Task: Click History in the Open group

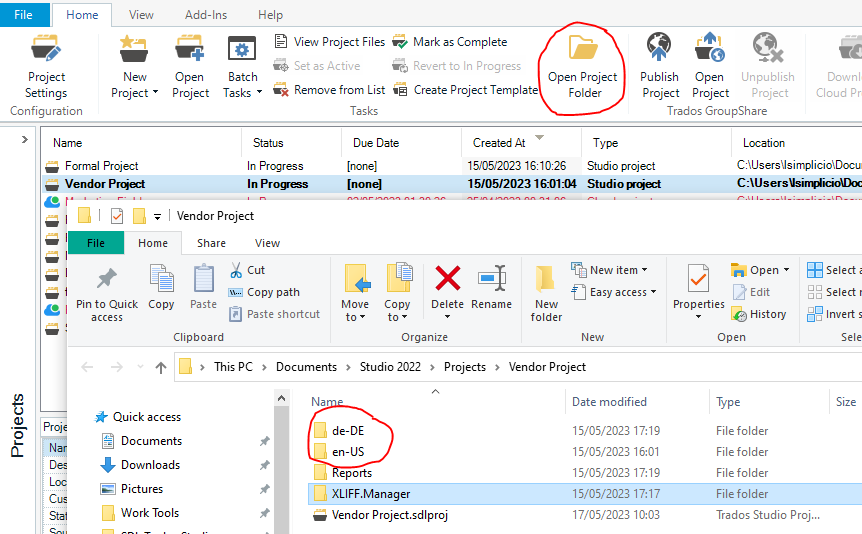Action: click(759, 314)
